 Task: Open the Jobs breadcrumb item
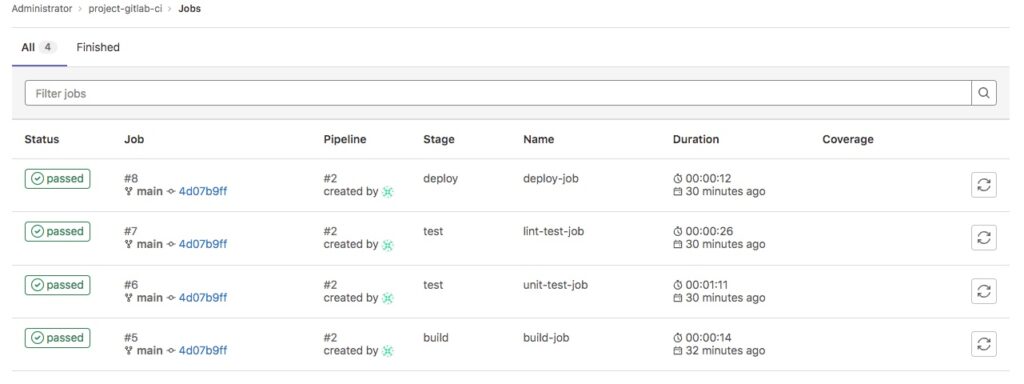click(x=189, y=9)
